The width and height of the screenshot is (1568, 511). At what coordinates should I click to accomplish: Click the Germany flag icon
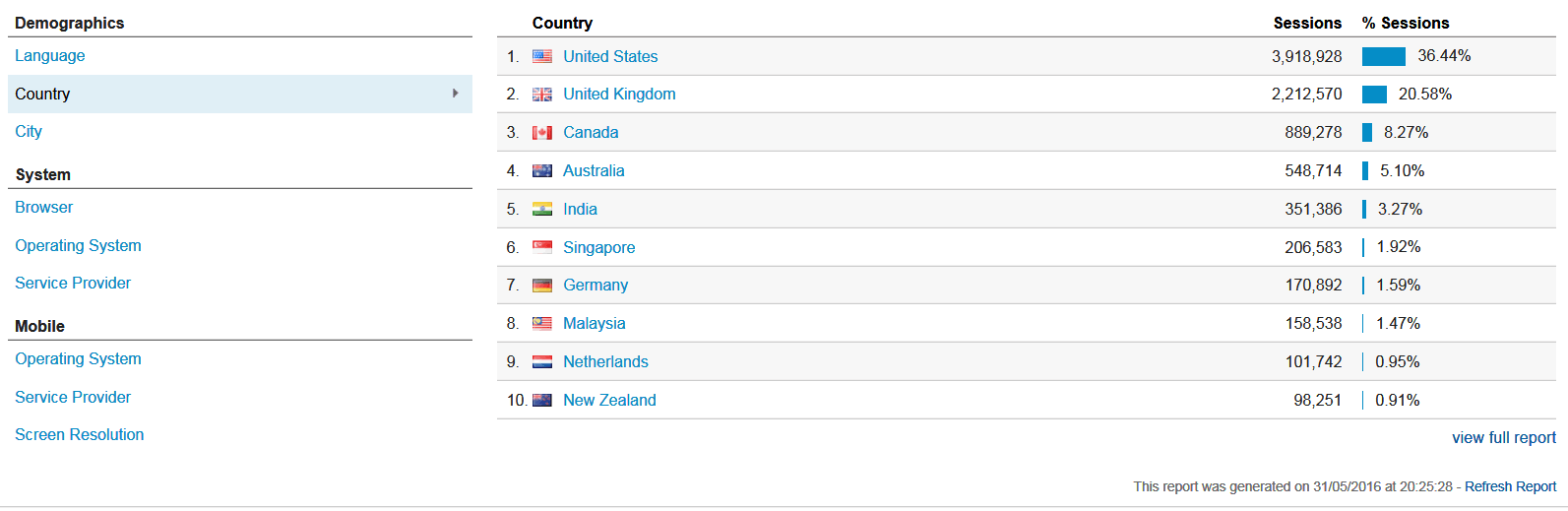tap(541, 286)
